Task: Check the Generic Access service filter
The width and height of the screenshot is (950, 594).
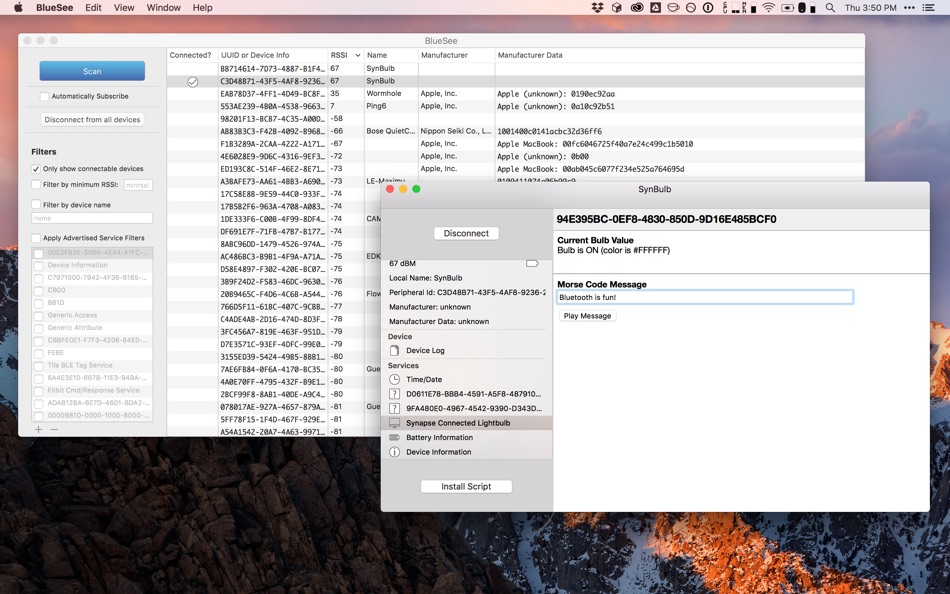Action: (x=39, y=316)
